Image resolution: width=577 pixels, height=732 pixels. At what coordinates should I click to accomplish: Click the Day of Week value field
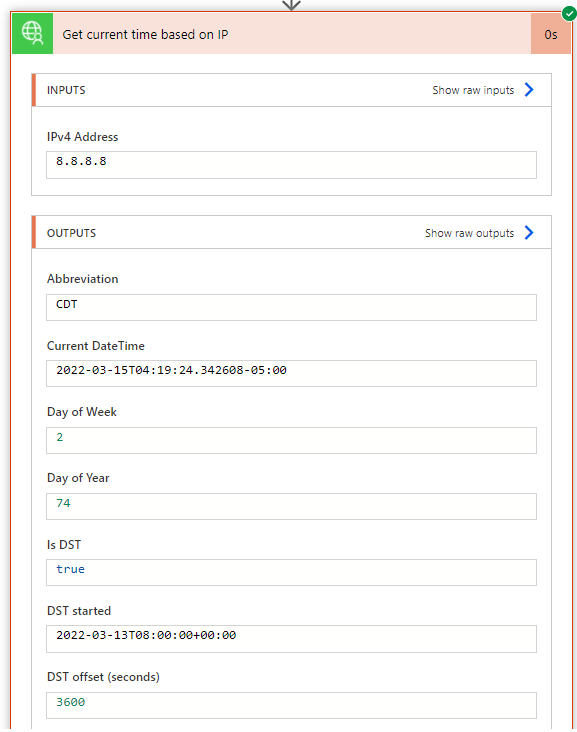point(291,440)
